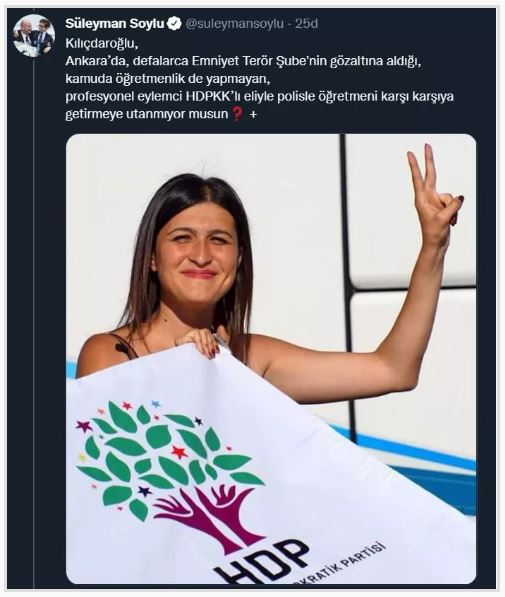Open Süleyman Soylu's profile avatar
The height and width of the screenshot is (597, 505).
pyautogui.click(x=34, y=35)
